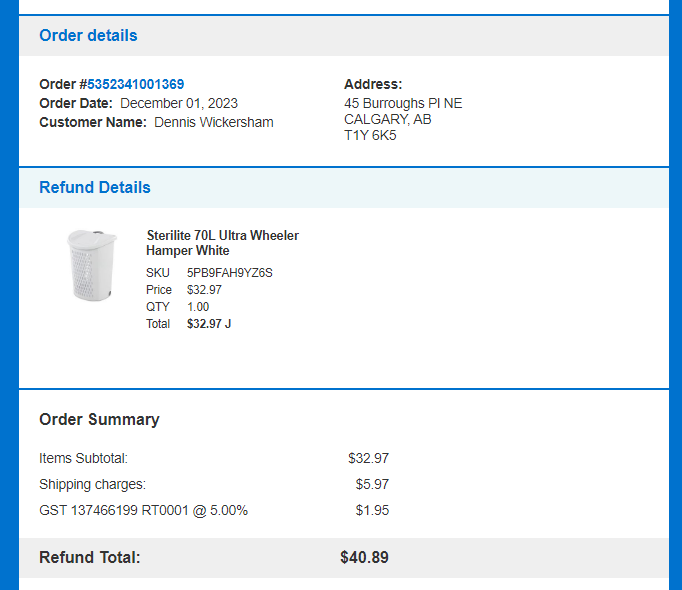Click the Refund Total amount $40.89
The width and height of the screenshot is (682, 590).
[364, 557]
